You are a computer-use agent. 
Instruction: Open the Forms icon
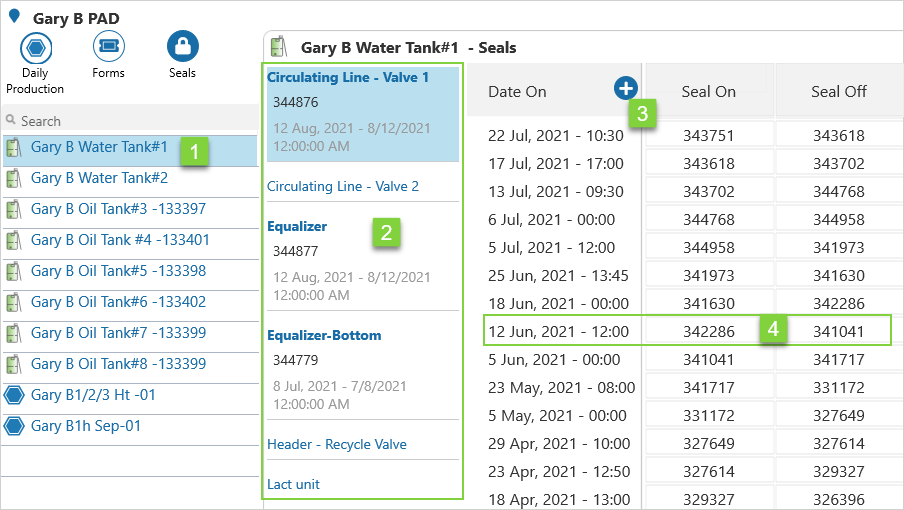click(108, 47)
